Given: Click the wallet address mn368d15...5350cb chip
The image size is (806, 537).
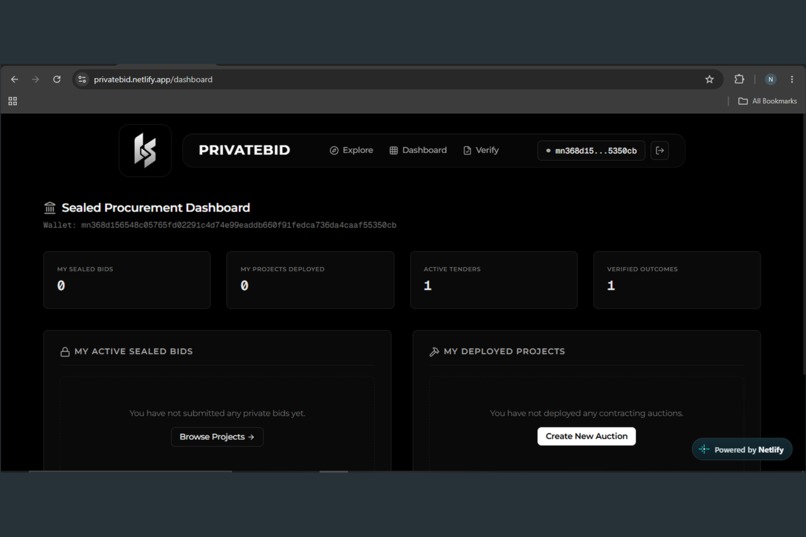Looking at the screenshot, I should point(591,151).
